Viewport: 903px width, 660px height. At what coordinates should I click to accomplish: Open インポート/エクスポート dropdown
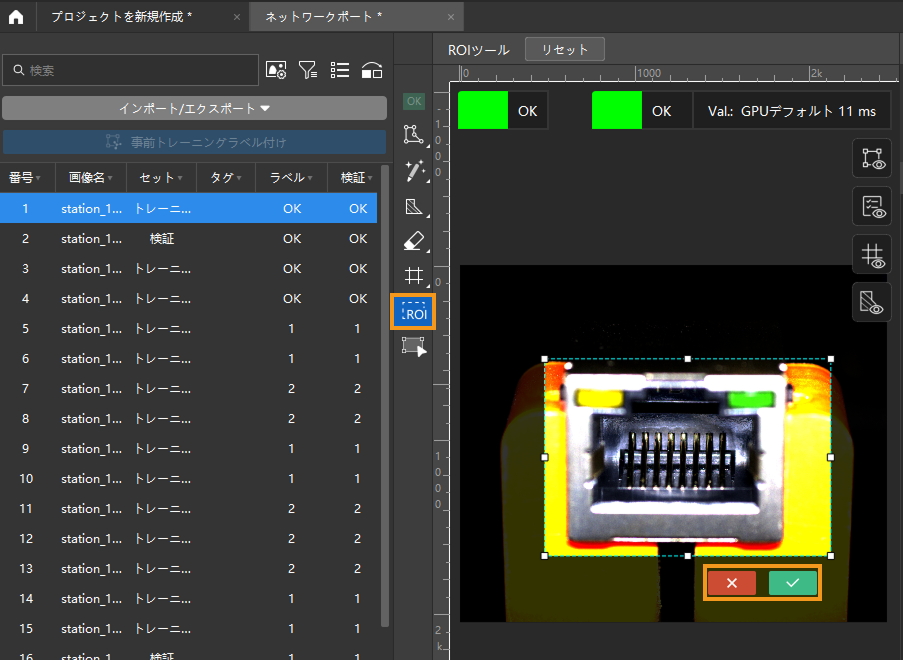(x=194, y=108)
